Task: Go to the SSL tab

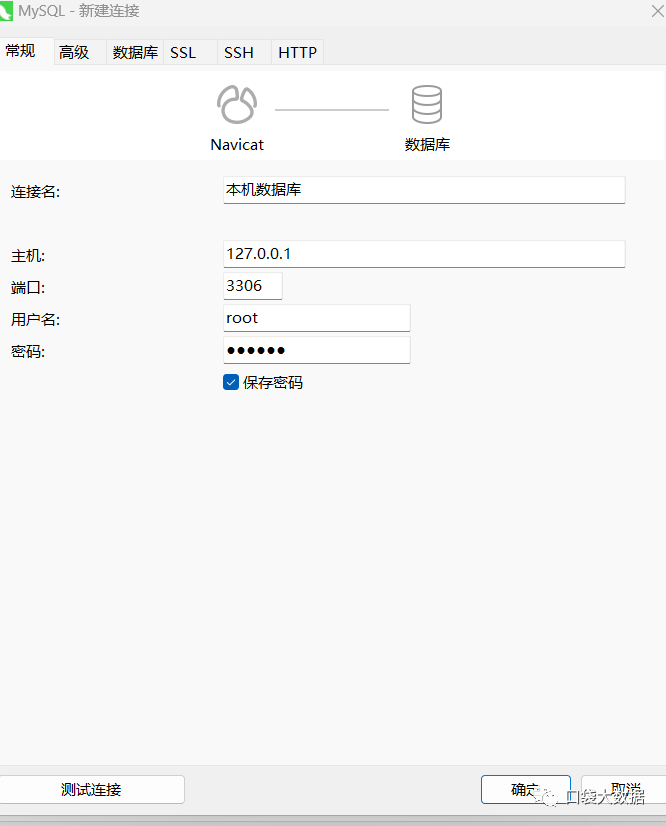Action: [x=183, y=53]
